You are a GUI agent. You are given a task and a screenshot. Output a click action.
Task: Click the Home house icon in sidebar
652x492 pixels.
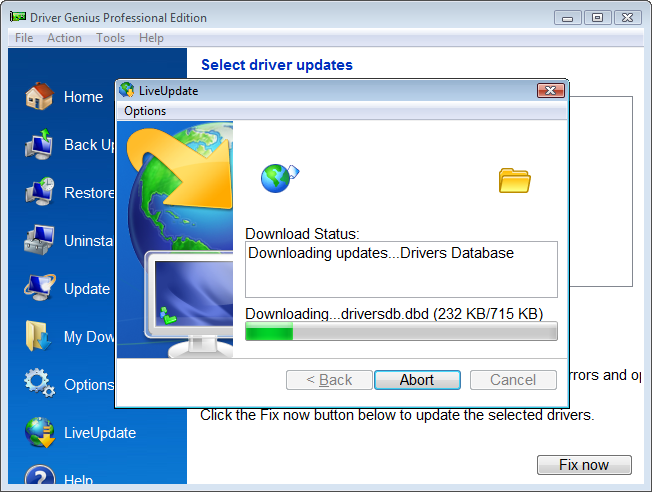(40, 96)
